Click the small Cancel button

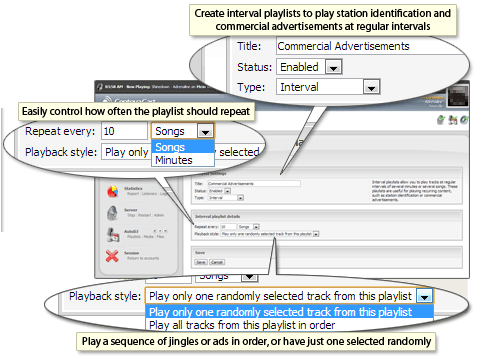pos(217,262)
